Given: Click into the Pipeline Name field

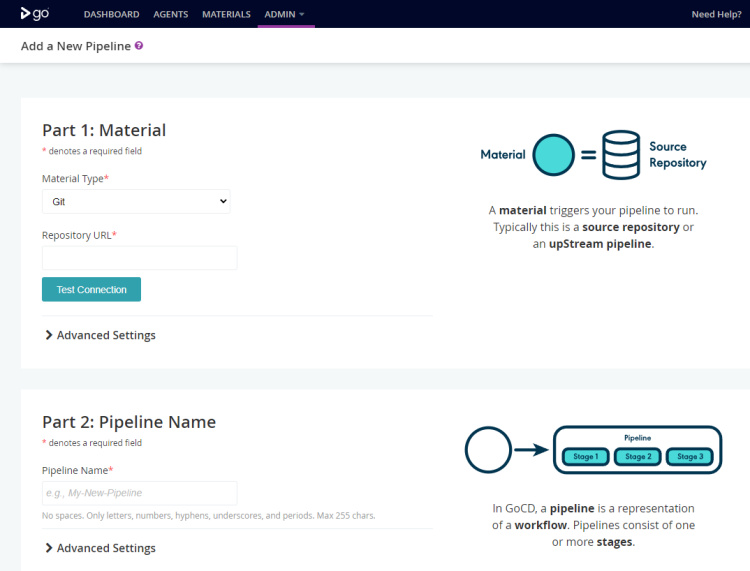Looking at the screenshot, I should (139, 493).
